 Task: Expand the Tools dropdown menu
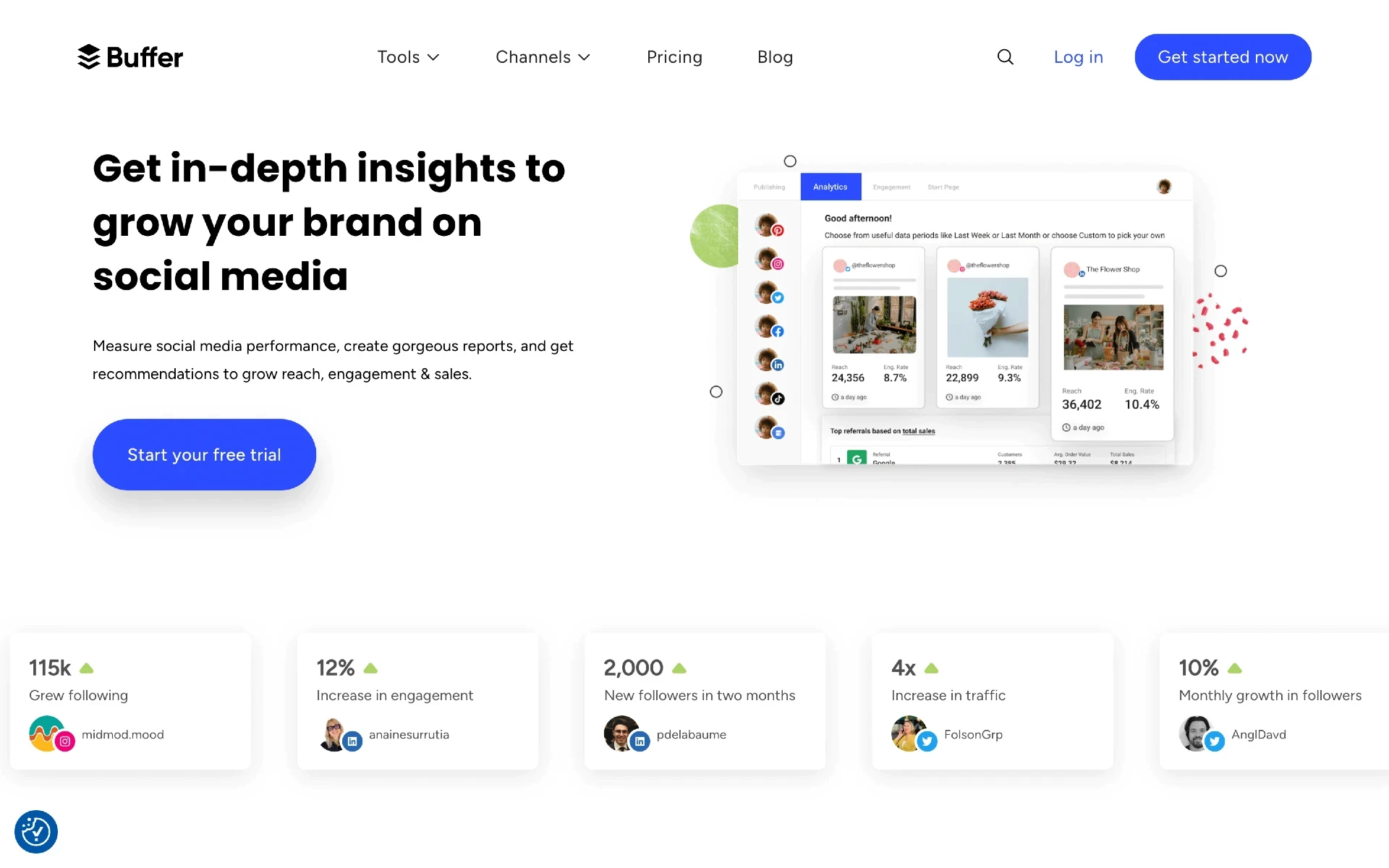(407, 57)
